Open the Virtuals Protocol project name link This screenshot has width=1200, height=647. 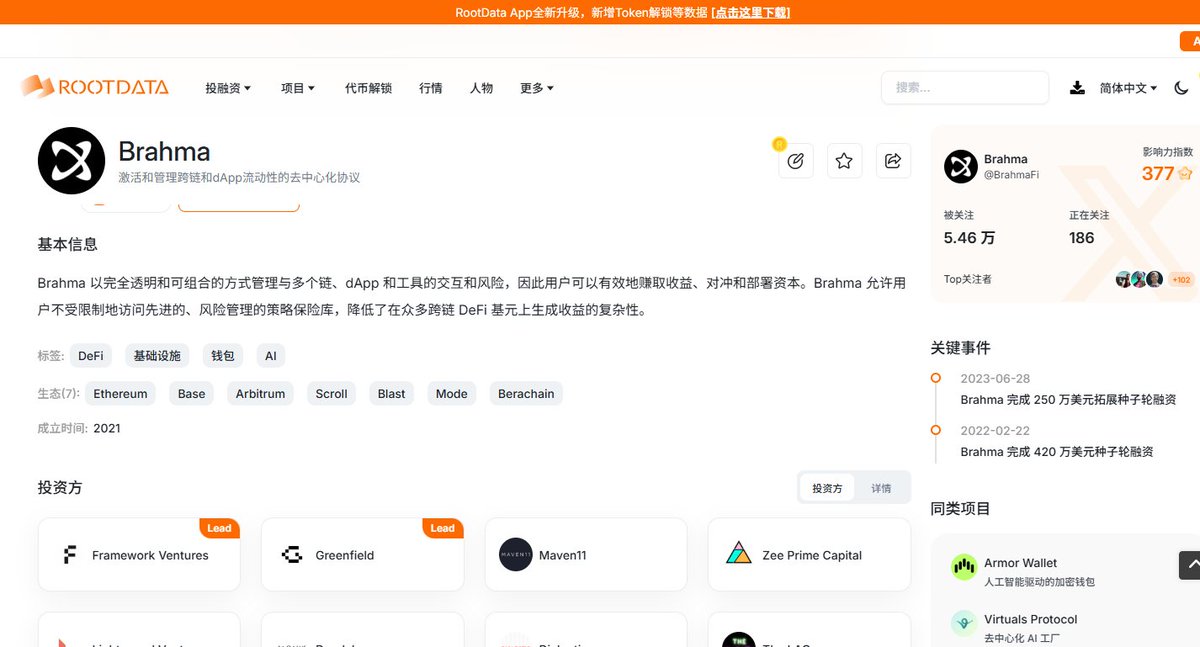pos(1030,619)
